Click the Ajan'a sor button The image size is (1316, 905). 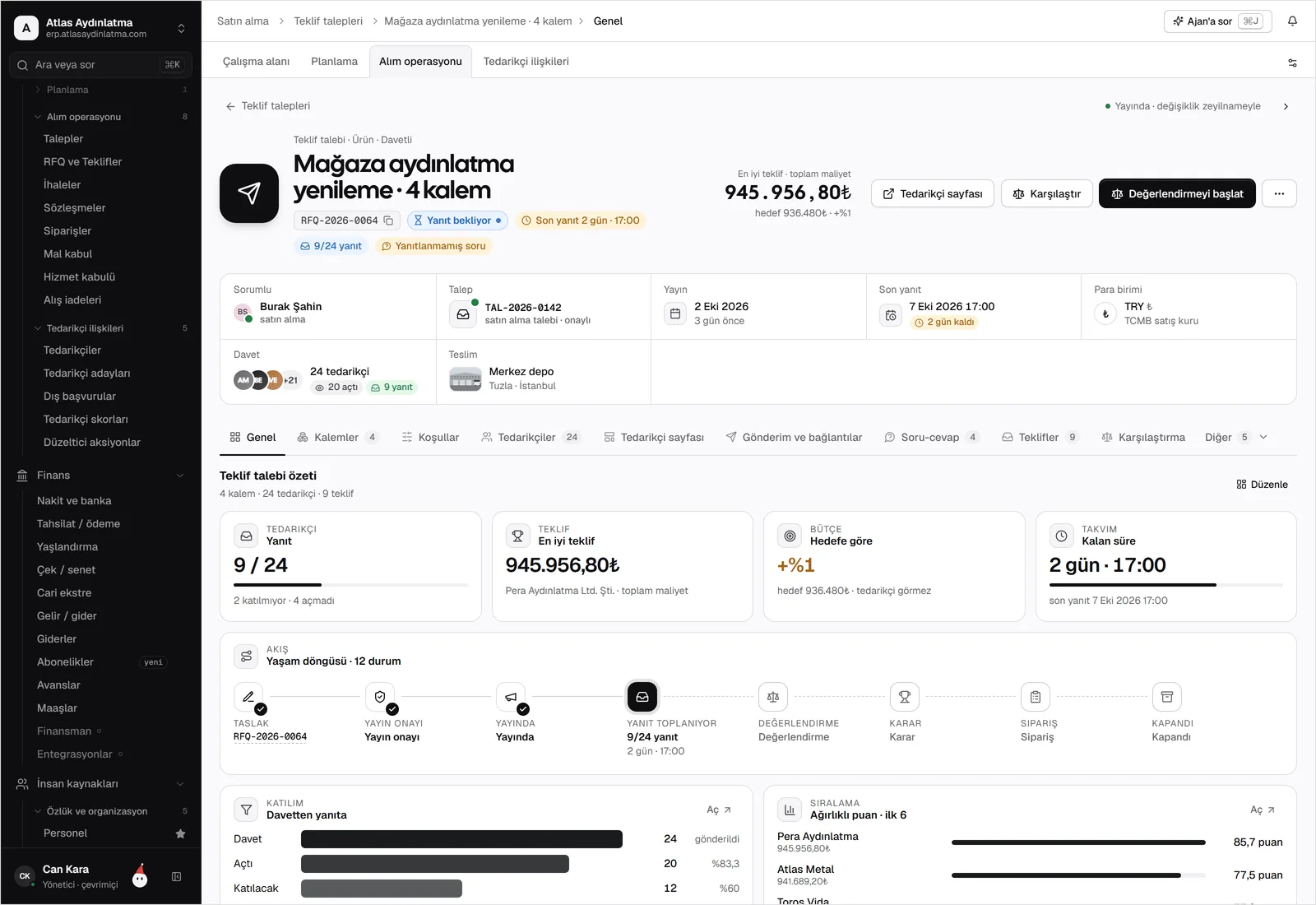click(x=1217, y=21)
